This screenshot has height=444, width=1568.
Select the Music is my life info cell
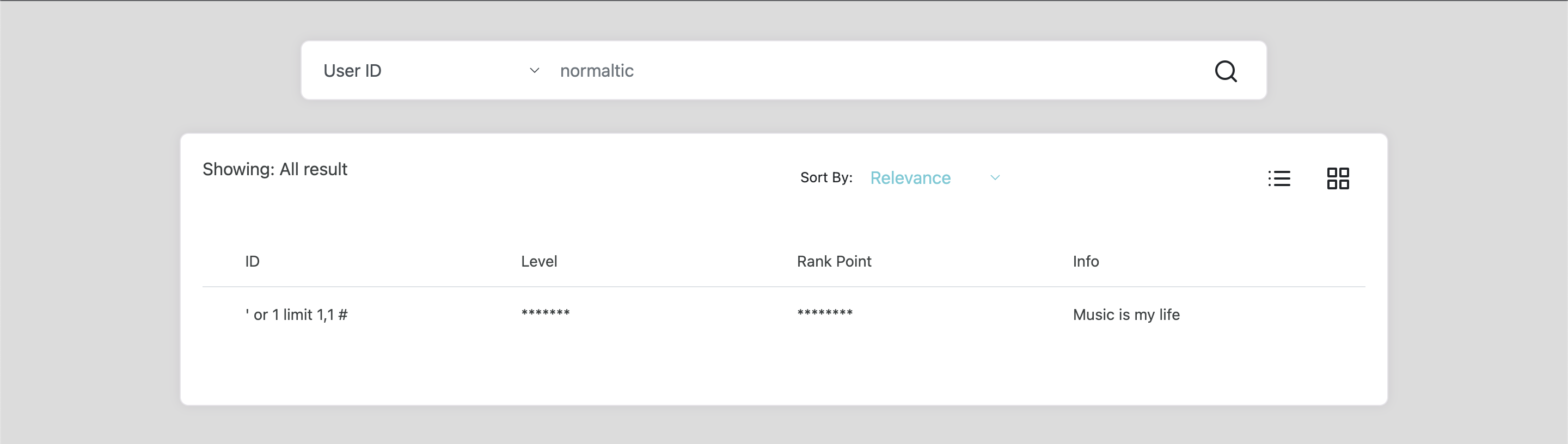tap(1126, 314)
